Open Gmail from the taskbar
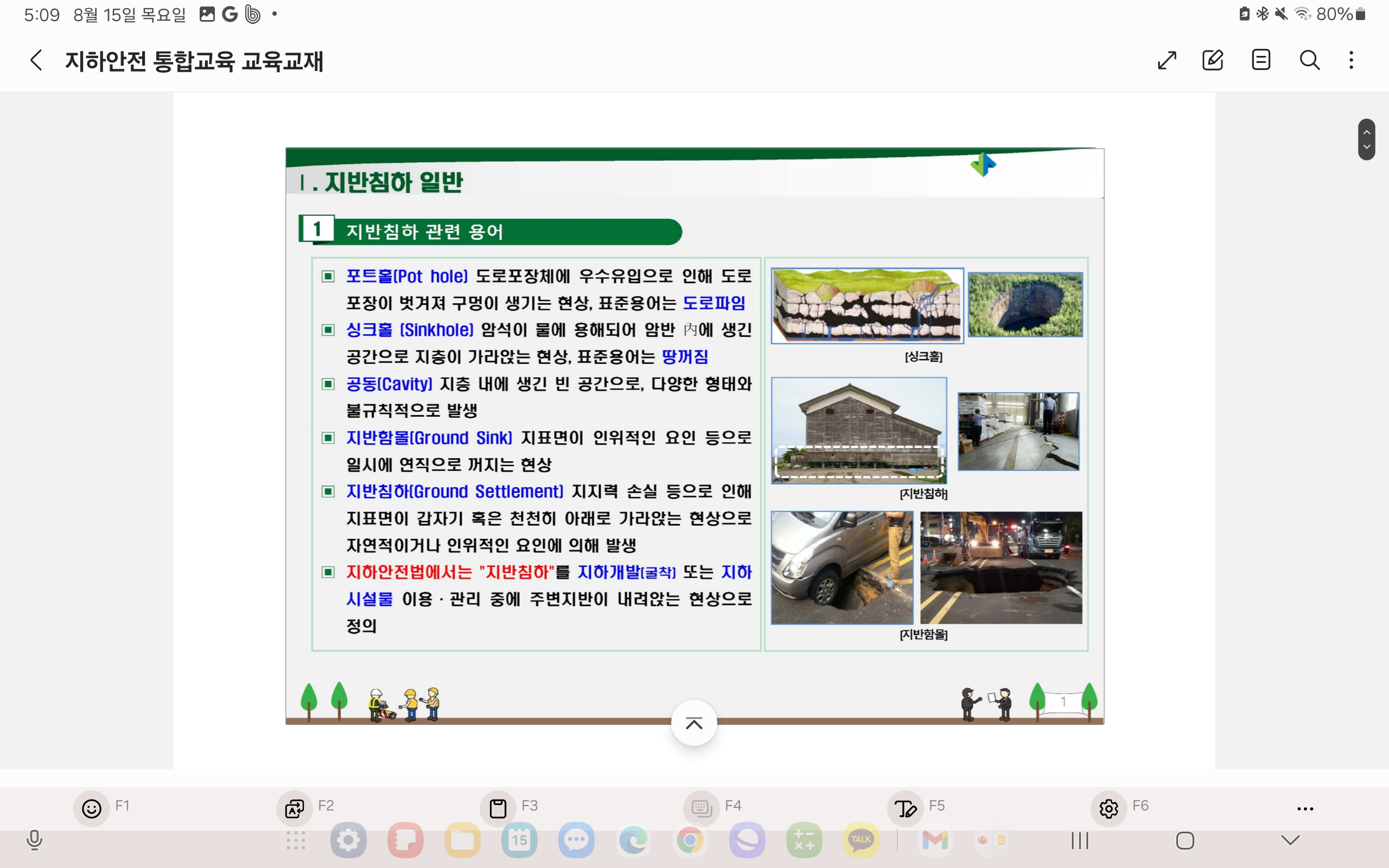1389x868 pixels. [934, 840]
